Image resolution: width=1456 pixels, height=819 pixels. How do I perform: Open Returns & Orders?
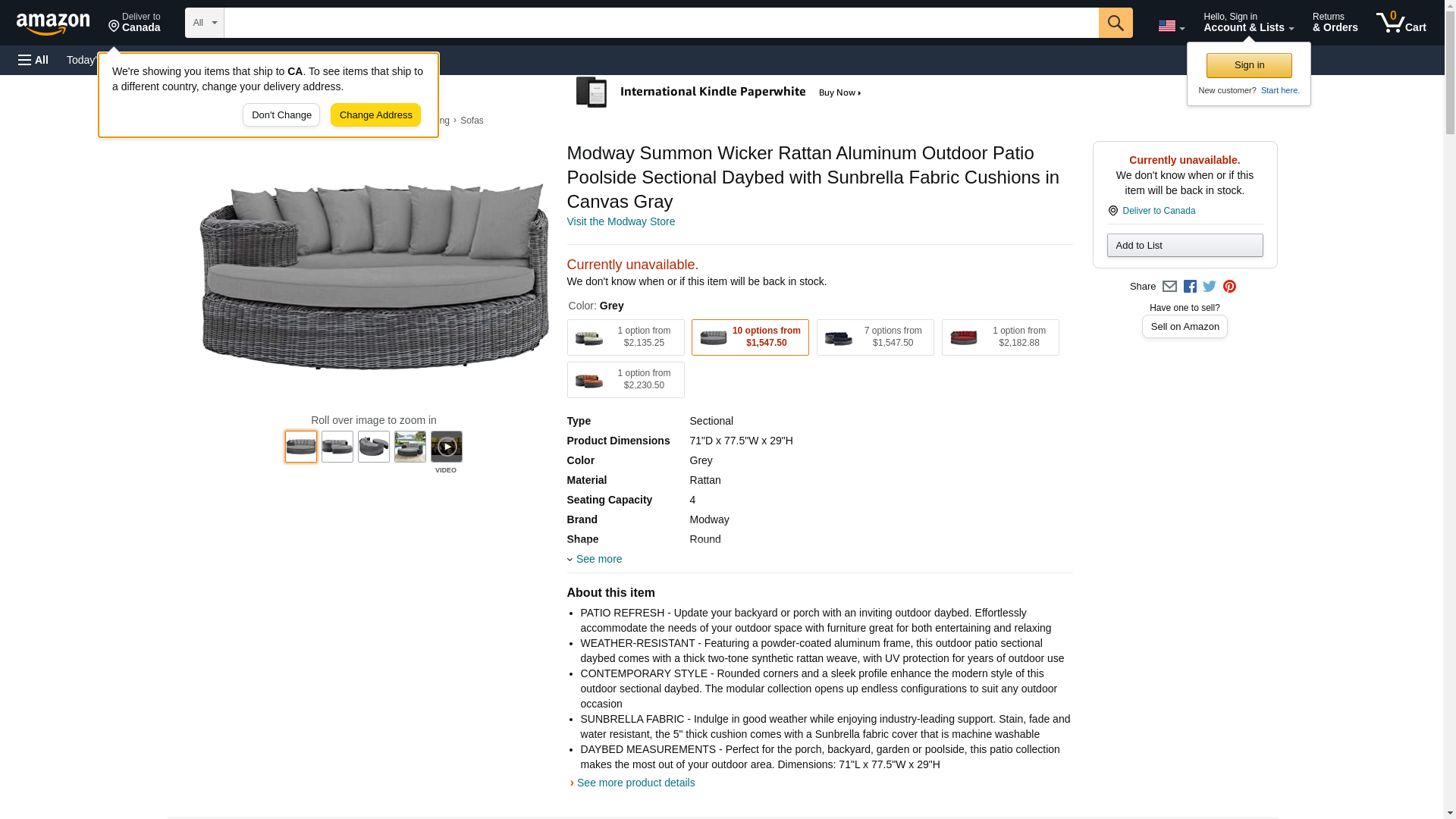[1335, 23]
